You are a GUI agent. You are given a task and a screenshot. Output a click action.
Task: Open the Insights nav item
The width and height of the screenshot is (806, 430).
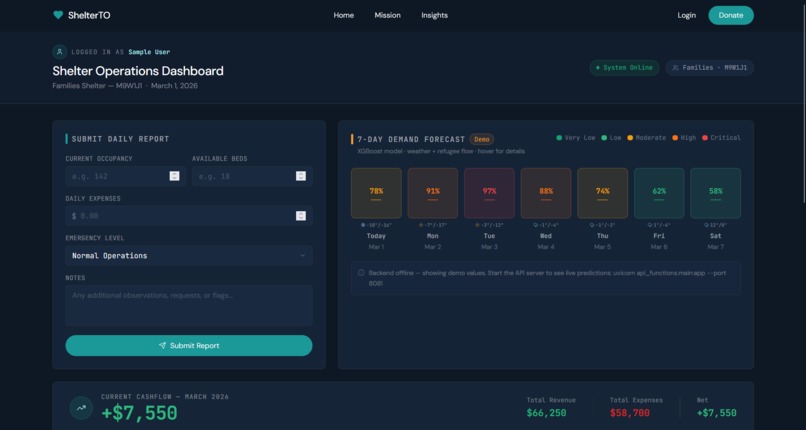[434, 15]
